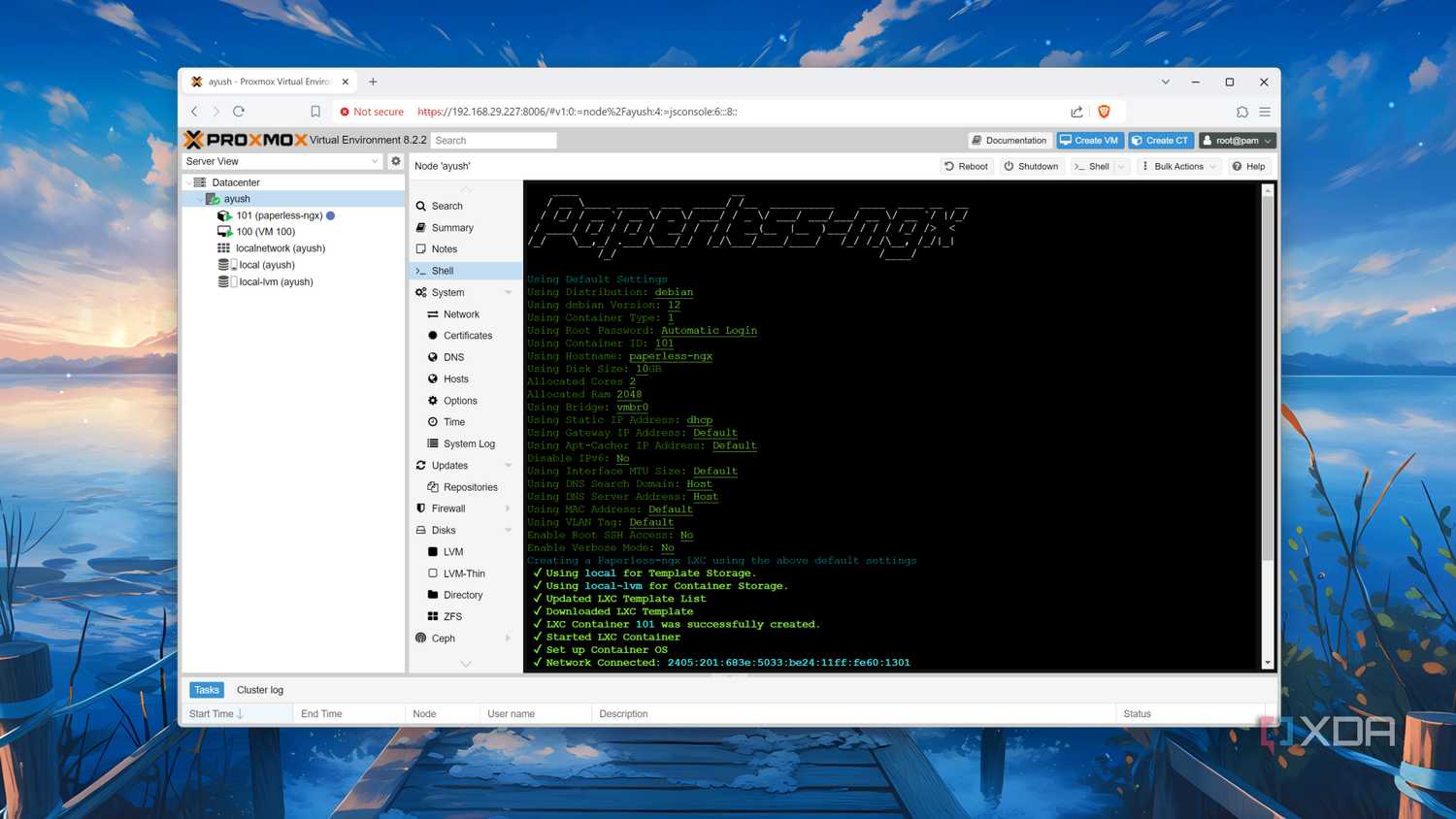Open new browser tab with plus
Image resolution: width=1456 pixels, height=819 pixels.
pos(373,82)
